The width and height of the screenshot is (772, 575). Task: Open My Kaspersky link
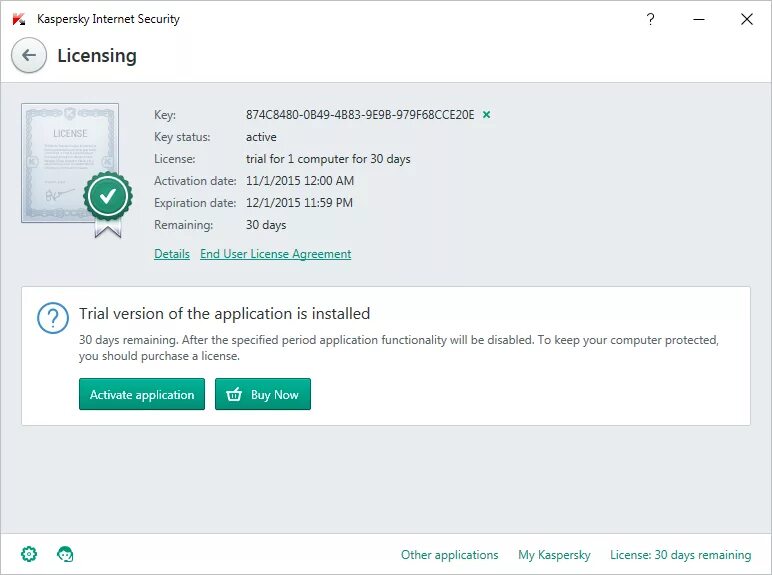[x=554, y=555]
